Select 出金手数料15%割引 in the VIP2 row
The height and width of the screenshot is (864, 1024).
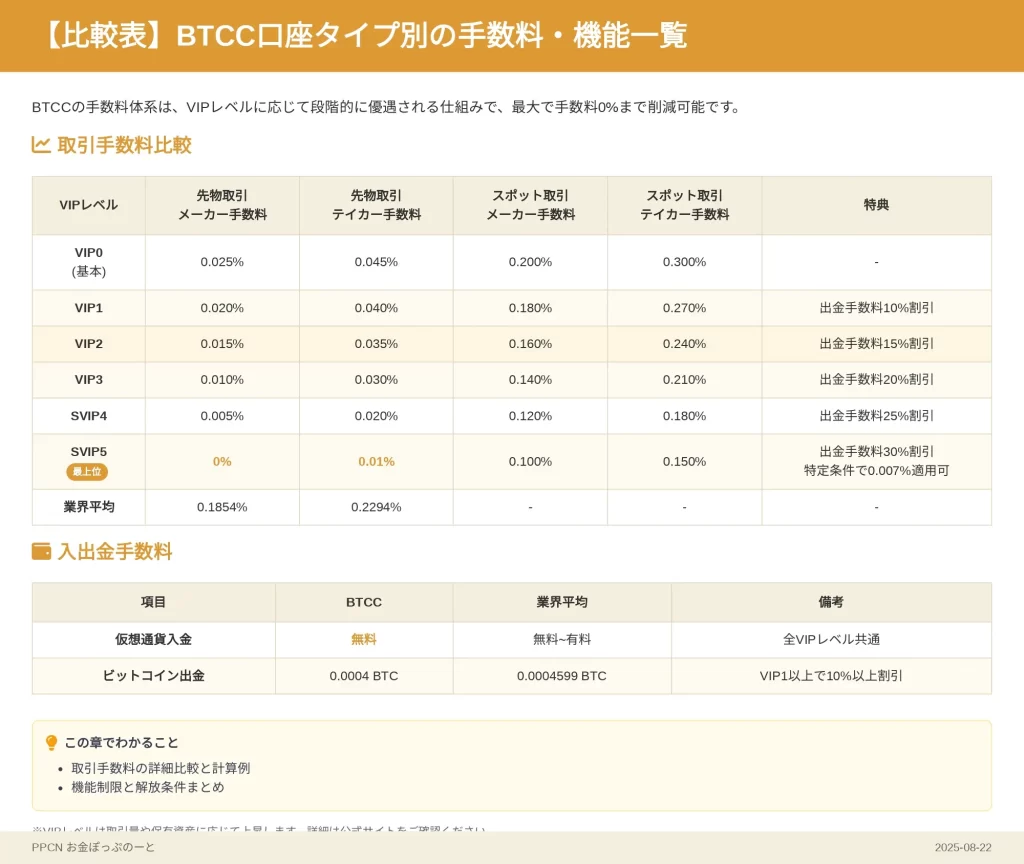pyautogui.click(x=876, y=344)
